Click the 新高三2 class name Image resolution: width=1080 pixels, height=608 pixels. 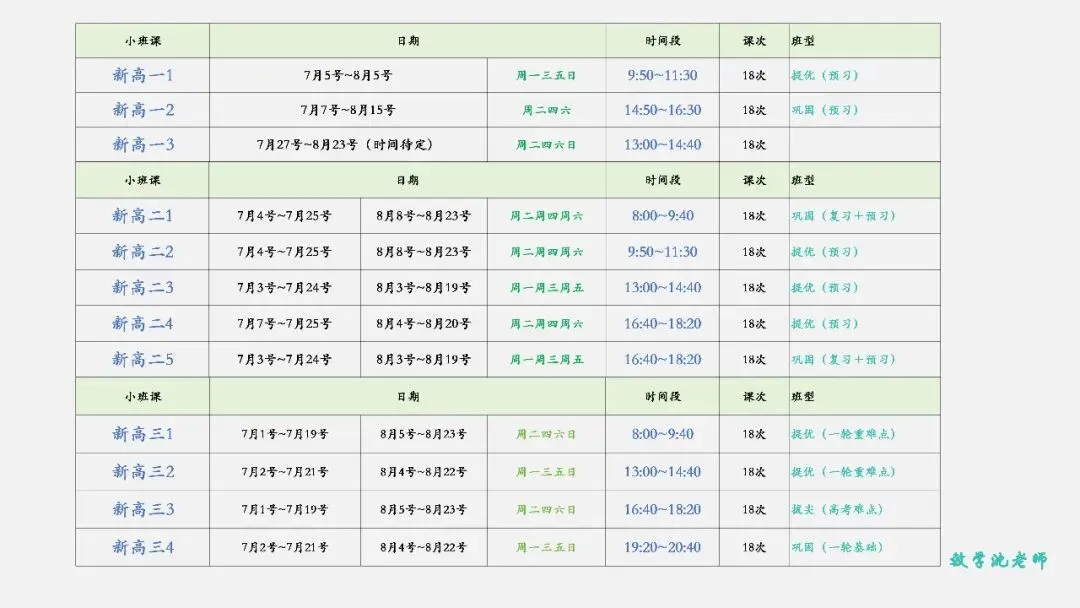(143, 472)
